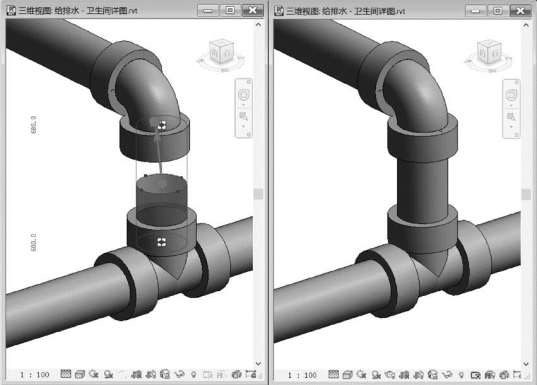The height and width of the screenshot is (385, 537).
Task: Open Detail Level in left view
Action: [x=66, y=374]
